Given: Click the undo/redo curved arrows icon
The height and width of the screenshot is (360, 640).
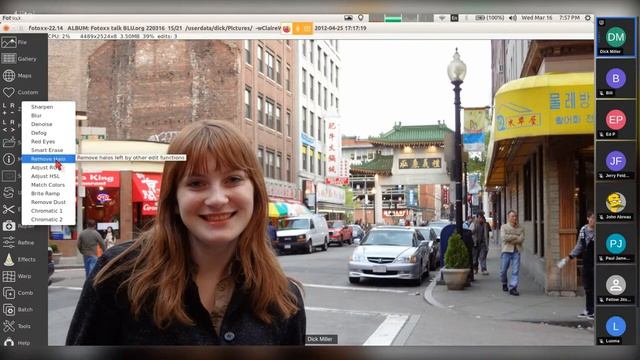Looking at the screenshot, I should 9,192.
